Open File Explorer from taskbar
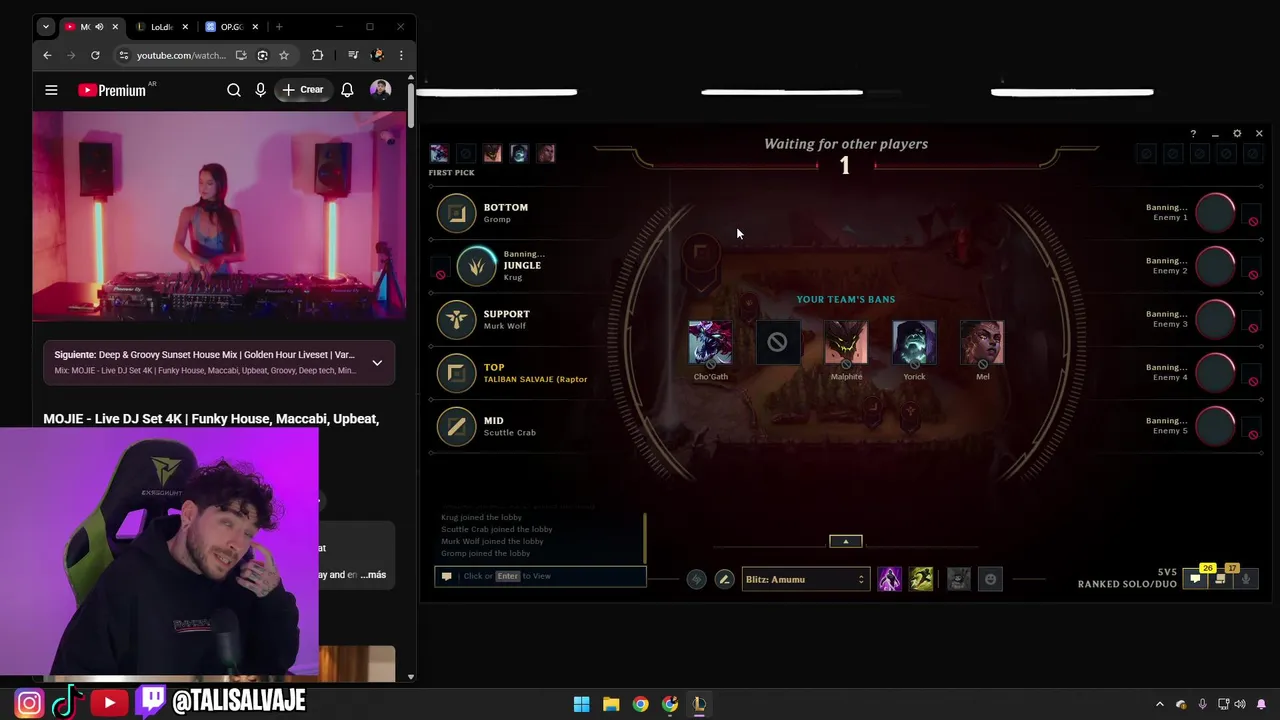The image size is (1280, 720). tap(611, 704)
